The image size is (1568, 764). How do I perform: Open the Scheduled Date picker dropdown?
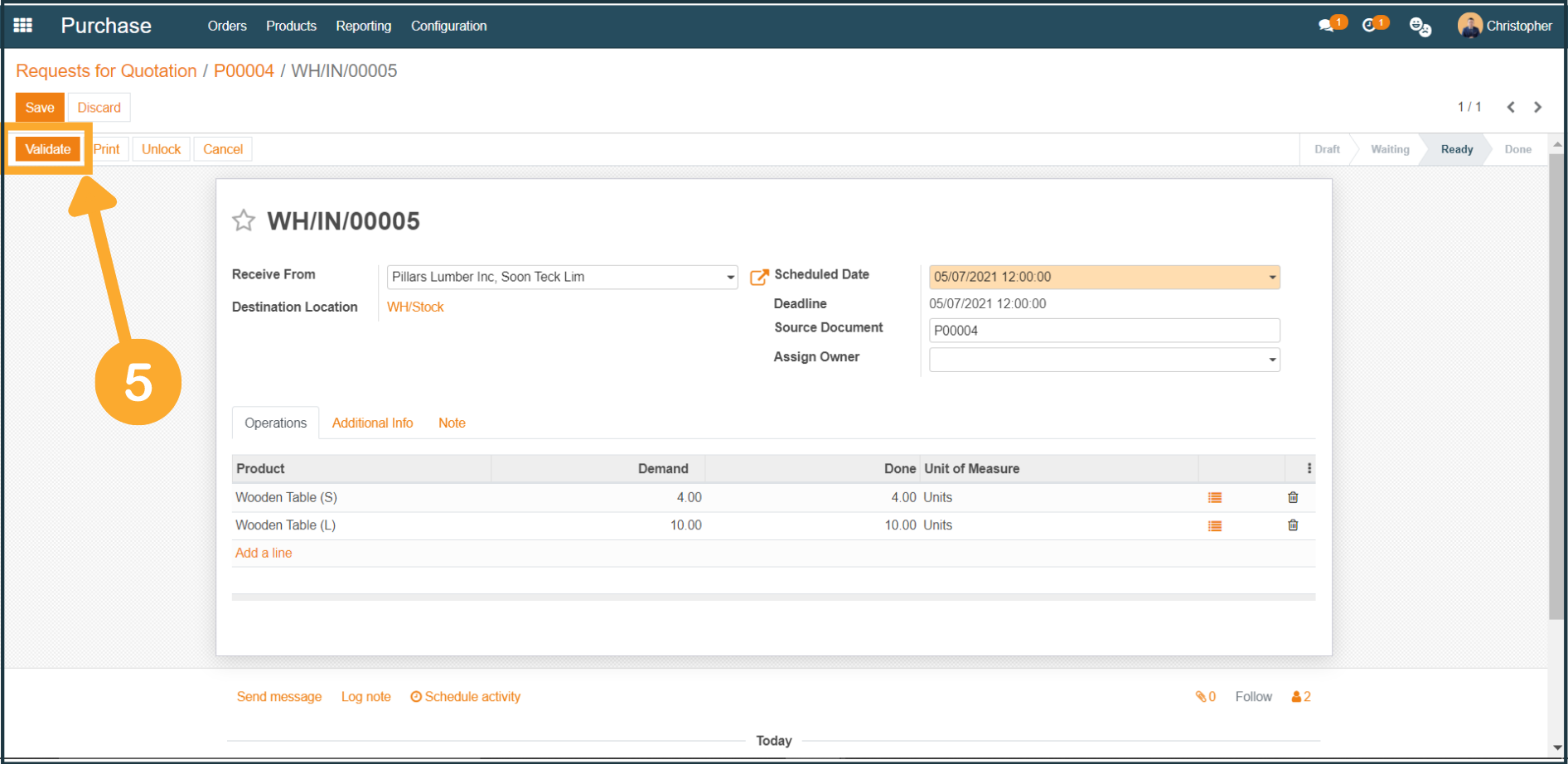click(1271, 278)
